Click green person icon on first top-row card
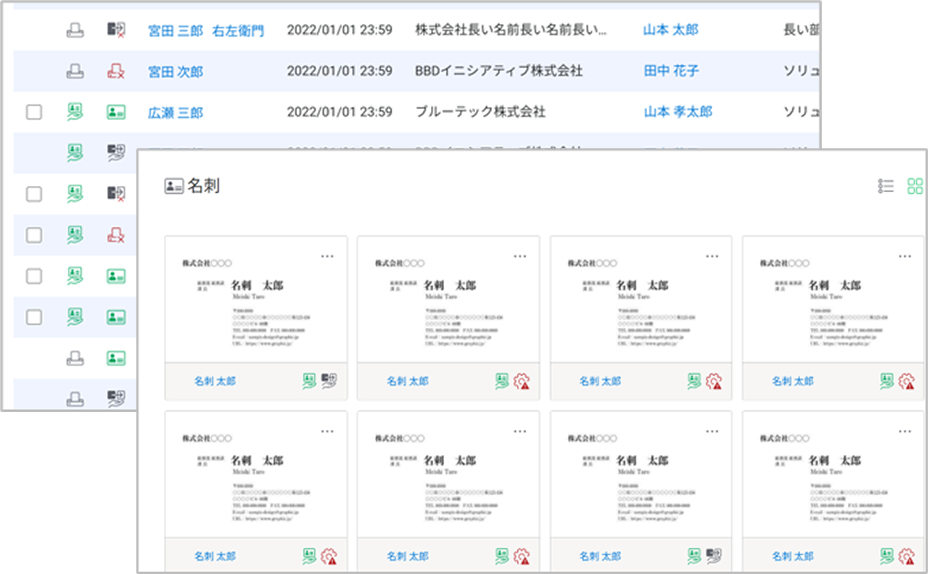This screenshot has width=928, height=574. point(309,381)
